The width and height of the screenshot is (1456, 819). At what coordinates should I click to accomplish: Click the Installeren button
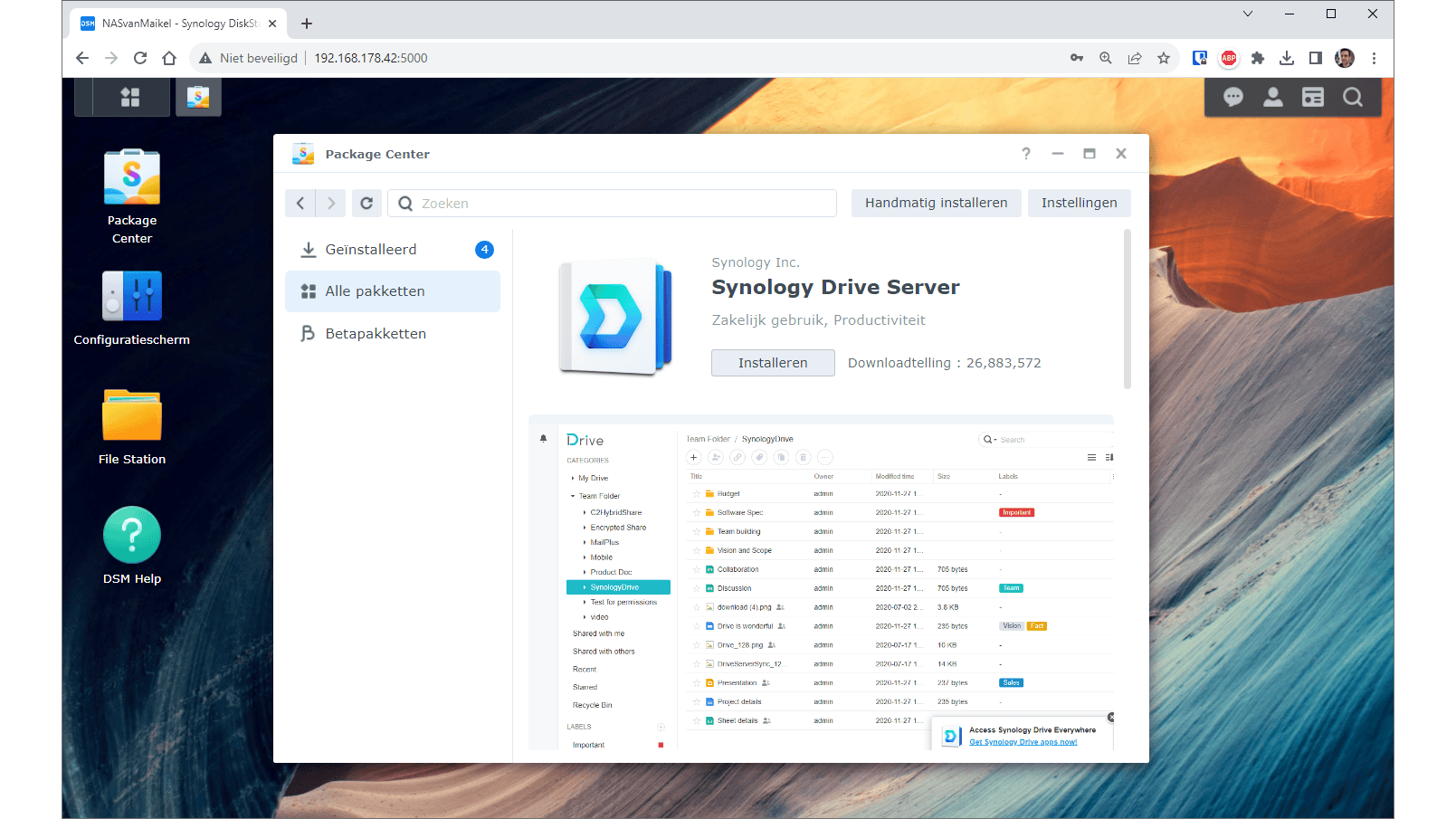pyautogui.click(x=773, y=363)
